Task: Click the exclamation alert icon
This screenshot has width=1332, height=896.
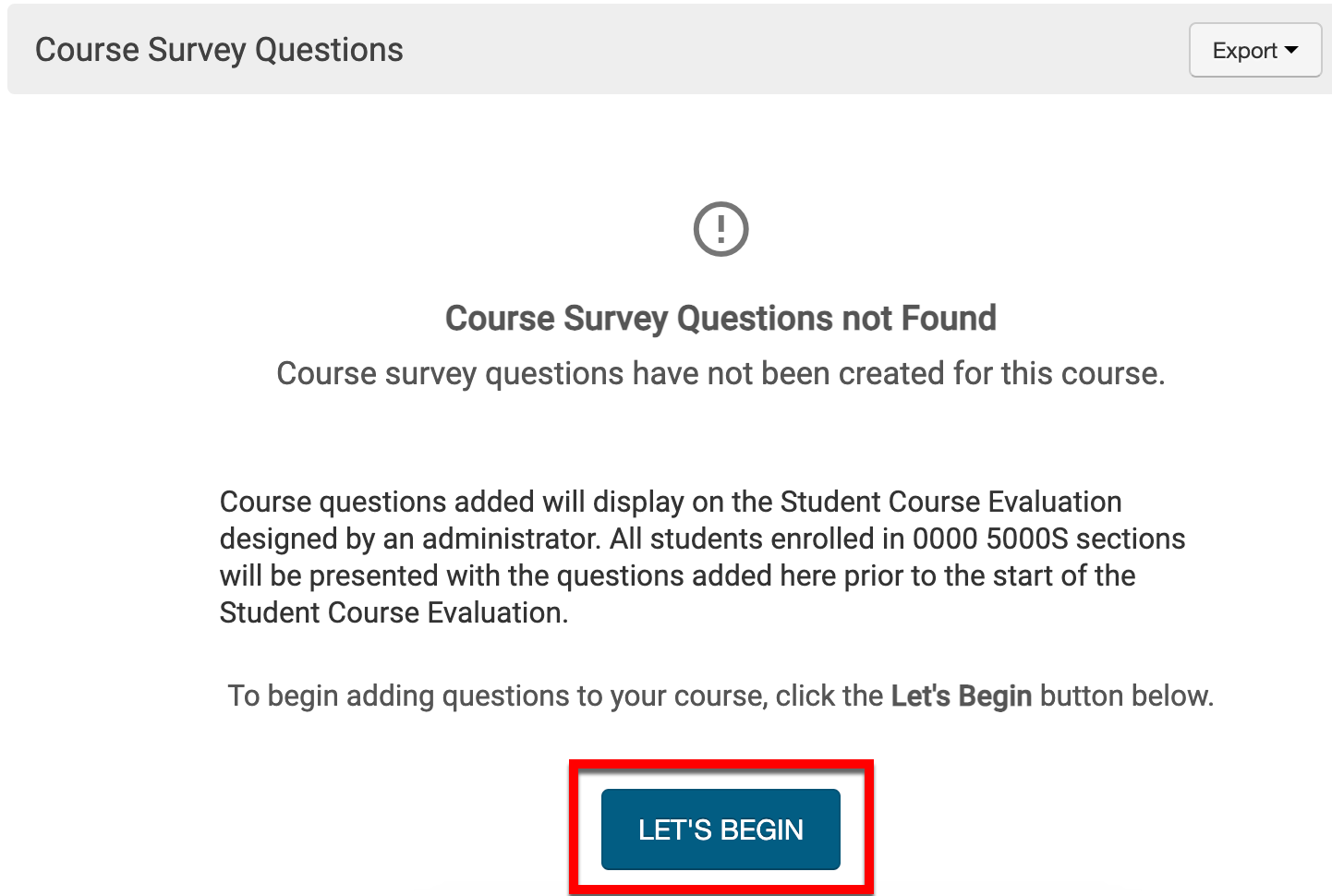Action: point(720,229)
